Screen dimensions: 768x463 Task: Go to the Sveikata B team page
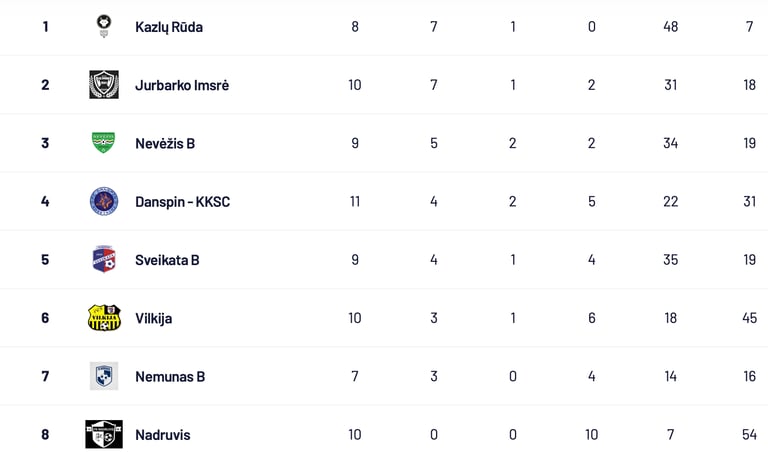click(x=167, y=260)
